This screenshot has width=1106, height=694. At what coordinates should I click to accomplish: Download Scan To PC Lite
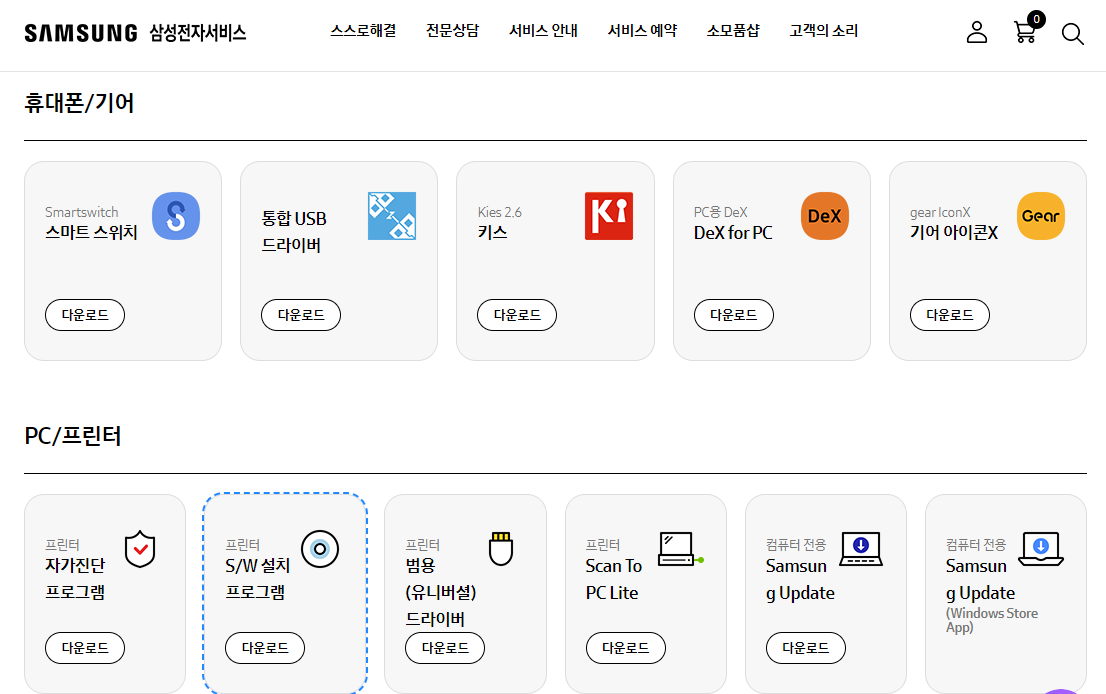click(x=626, y=648)
